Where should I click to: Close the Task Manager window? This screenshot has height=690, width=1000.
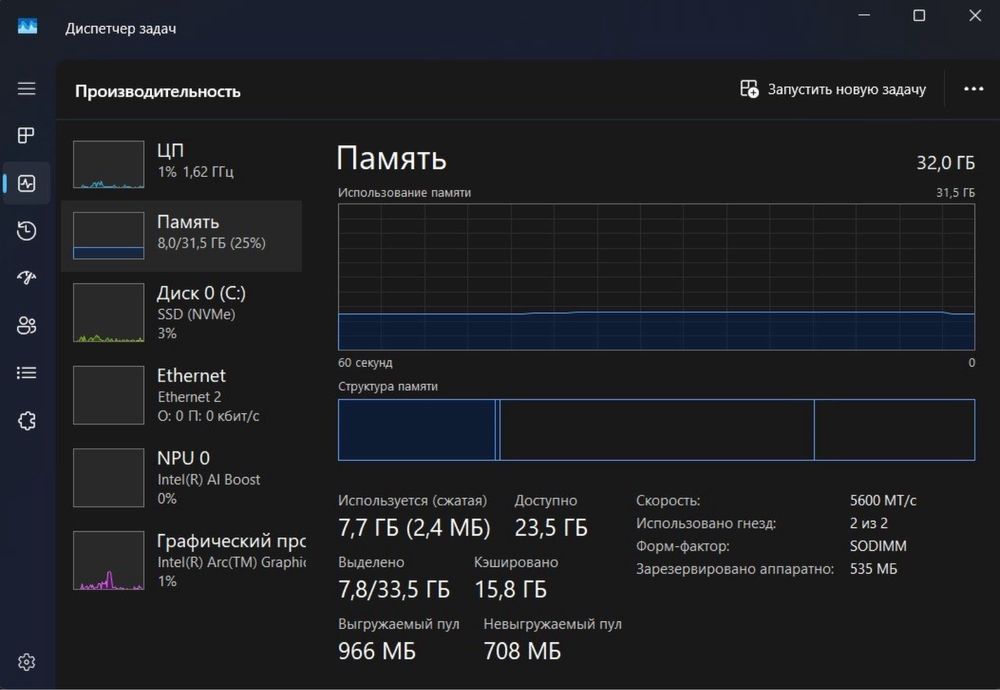point(975,15)
